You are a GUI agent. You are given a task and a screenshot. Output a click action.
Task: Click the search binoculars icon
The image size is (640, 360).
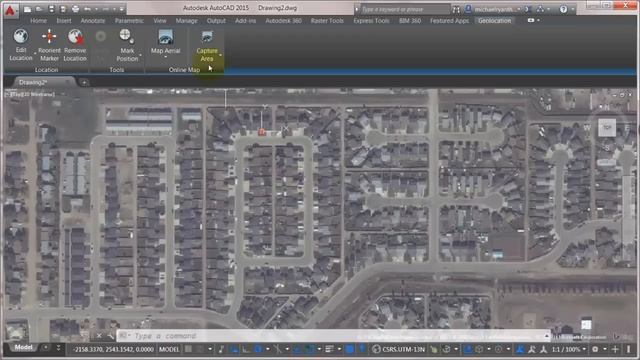point(456,9)
